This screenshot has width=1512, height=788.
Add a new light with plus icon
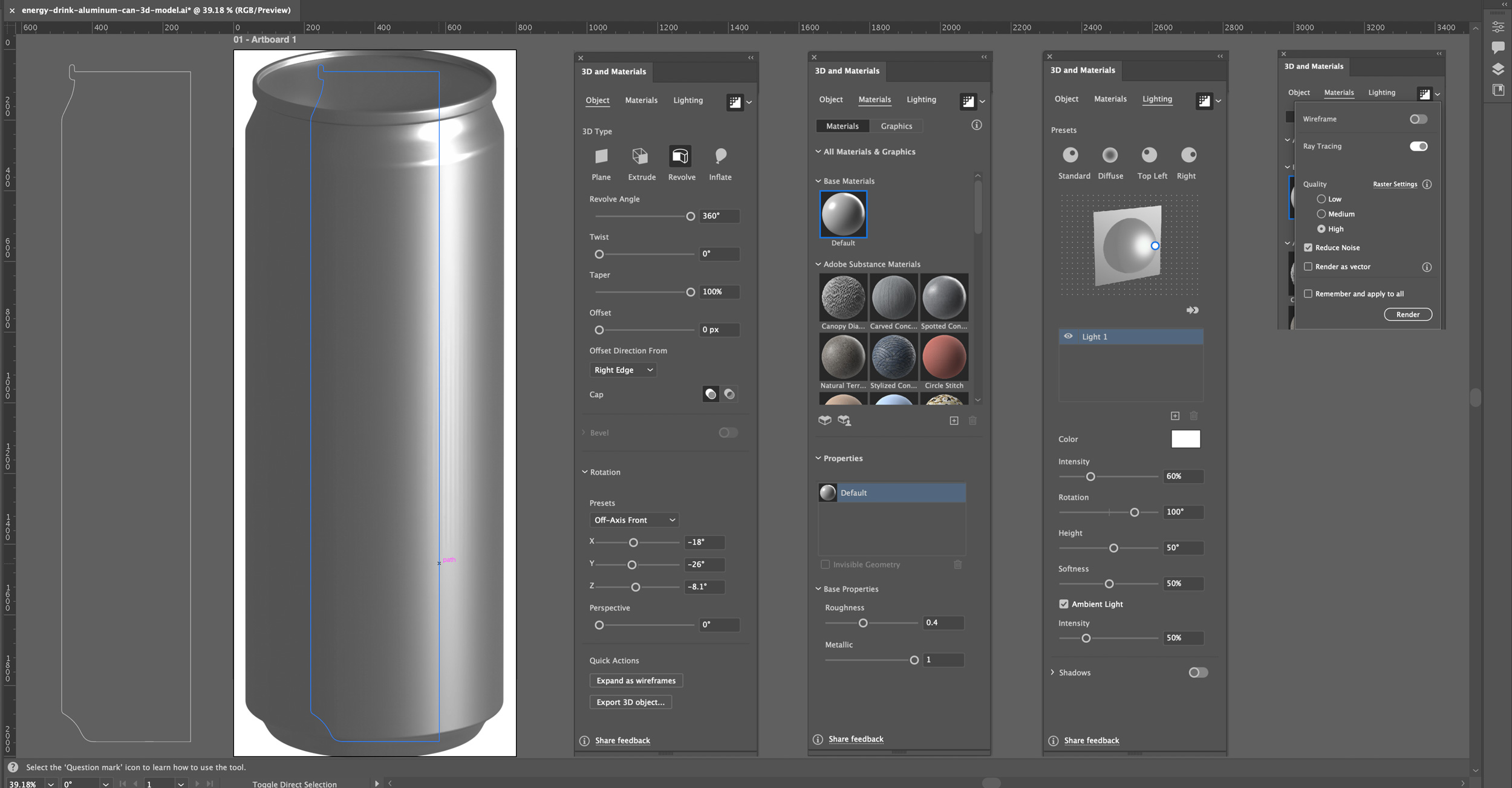point(1175,415)
